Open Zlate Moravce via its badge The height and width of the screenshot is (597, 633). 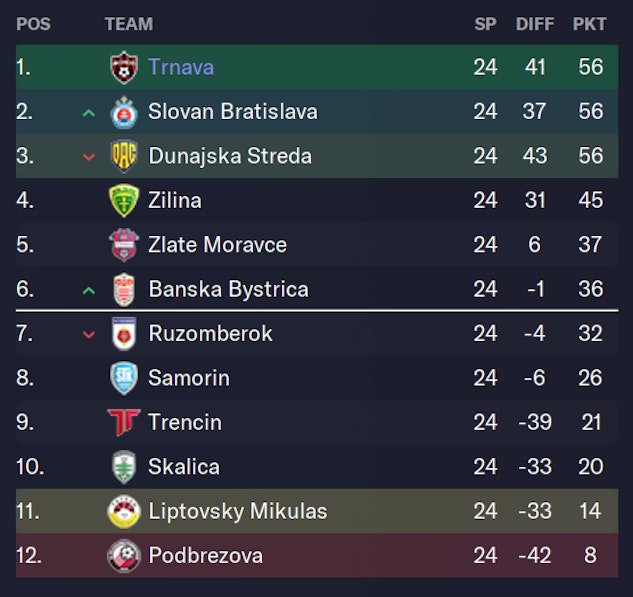click(123, 245)
